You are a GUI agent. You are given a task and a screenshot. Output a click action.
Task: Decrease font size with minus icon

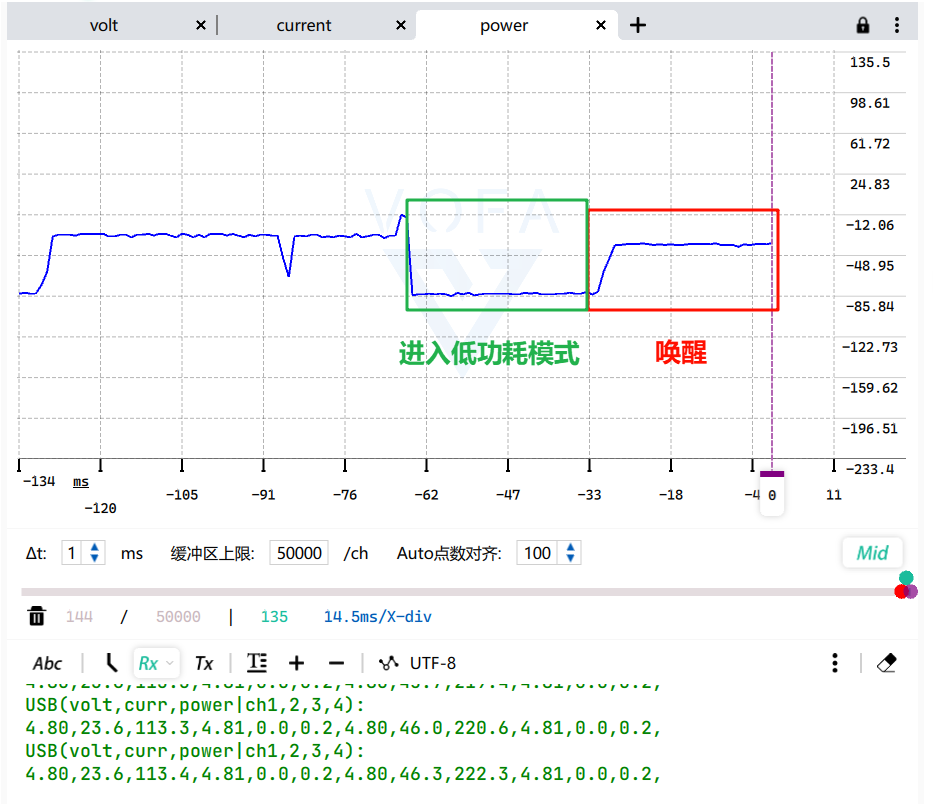(336, 663)
